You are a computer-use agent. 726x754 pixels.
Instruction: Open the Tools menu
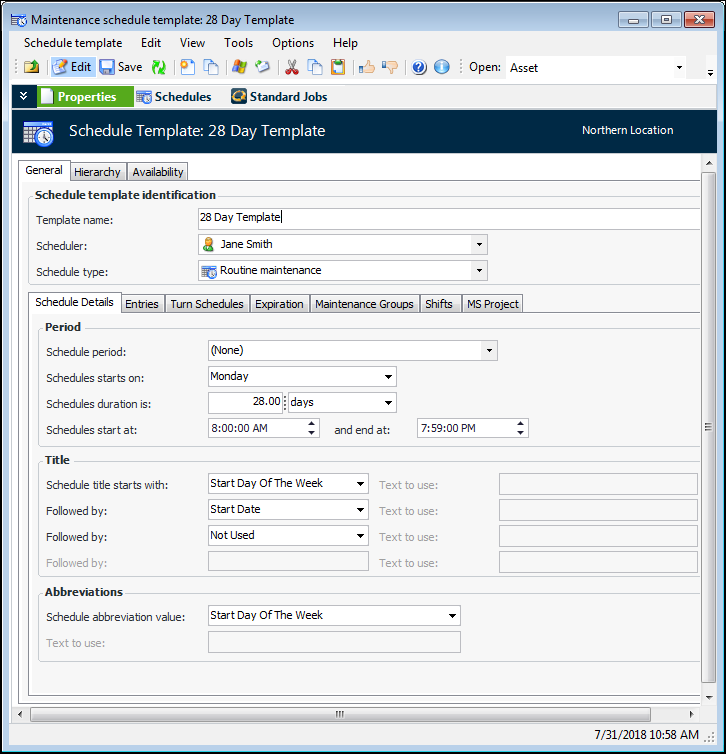coord(238,43)
